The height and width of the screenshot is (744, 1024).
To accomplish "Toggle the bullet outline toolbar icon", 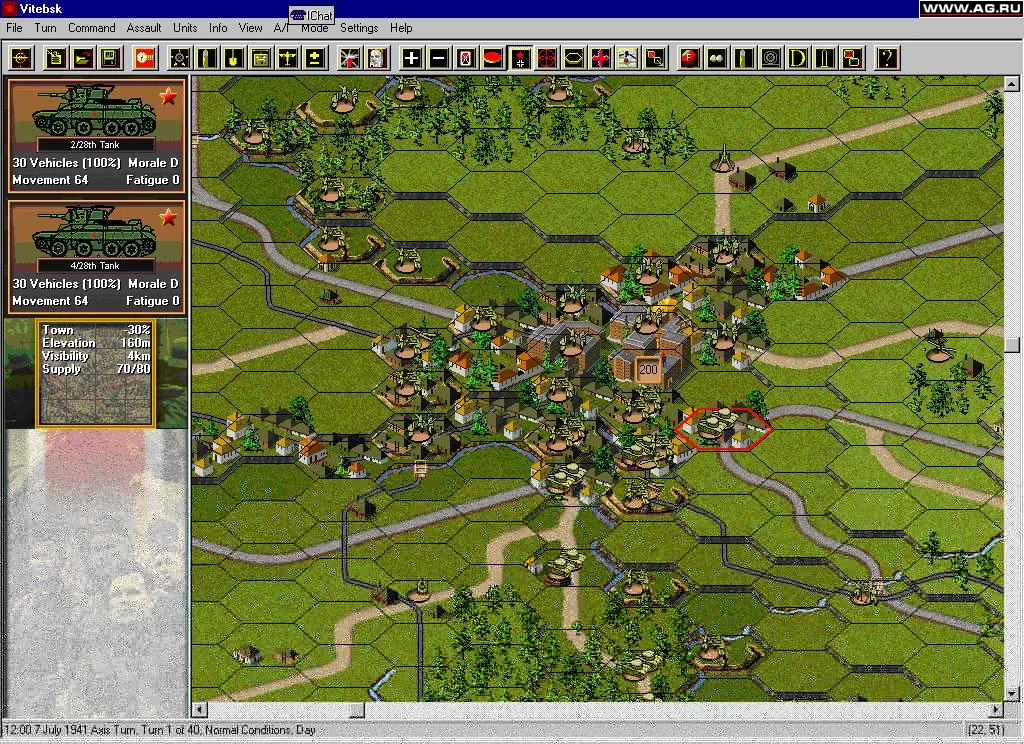I will click(x=824, y=58).
